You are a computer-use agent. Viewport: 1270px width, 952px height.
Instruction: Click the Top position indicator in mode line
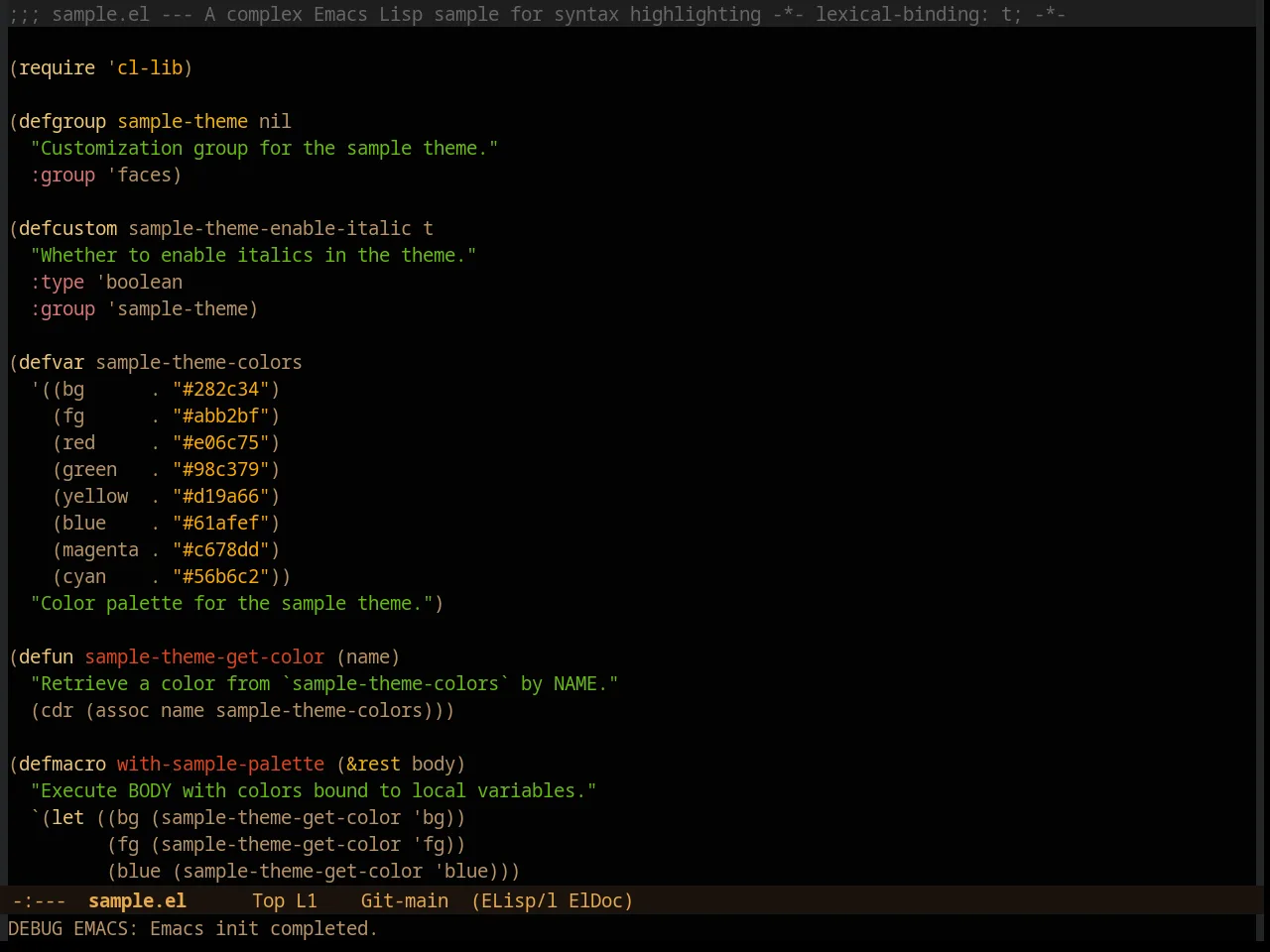click(x=268, y=900)
